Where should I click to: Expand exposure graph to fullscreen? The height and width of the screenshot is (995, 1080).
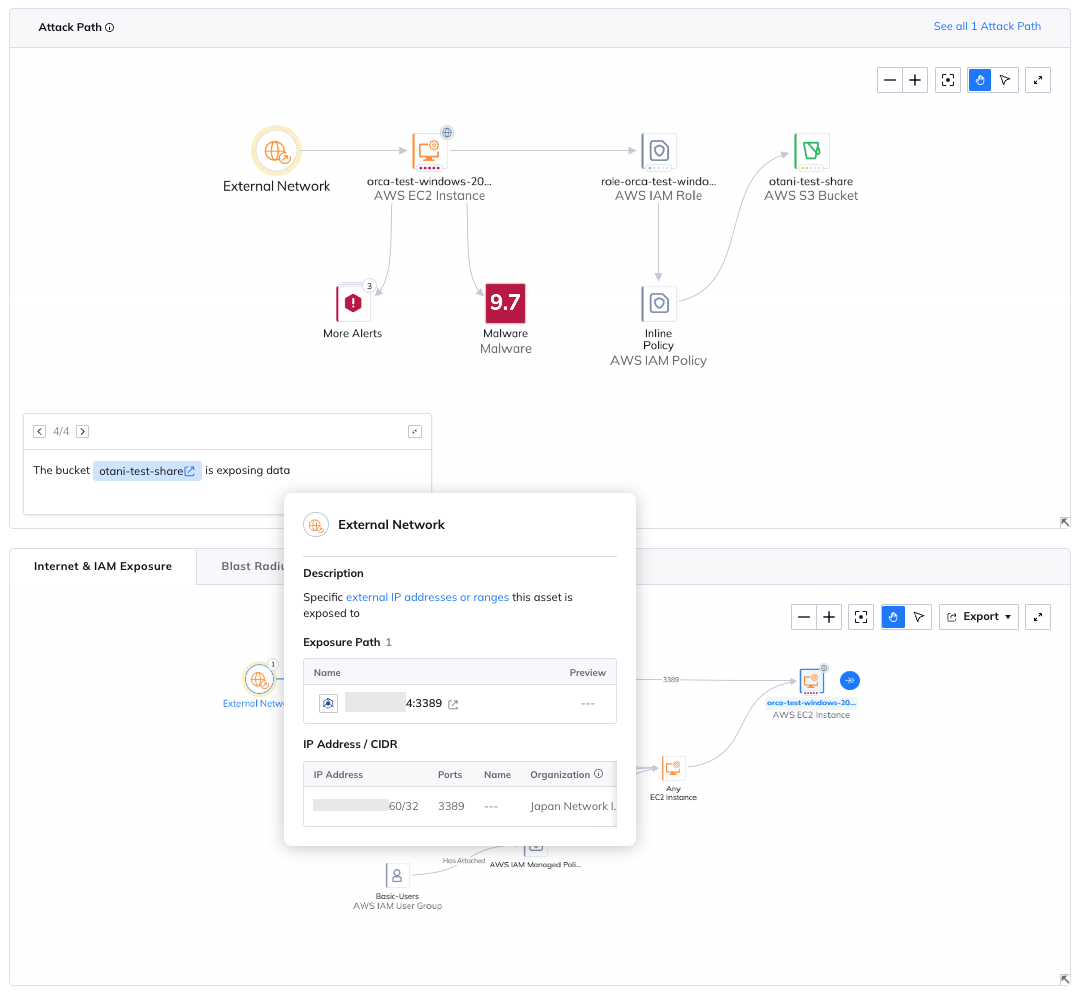pos(1038,617)
